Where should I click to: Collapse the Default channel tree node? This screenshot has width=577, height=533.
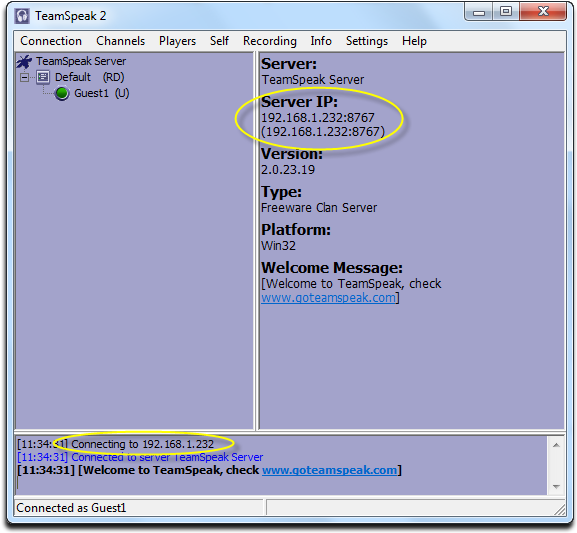24,77
